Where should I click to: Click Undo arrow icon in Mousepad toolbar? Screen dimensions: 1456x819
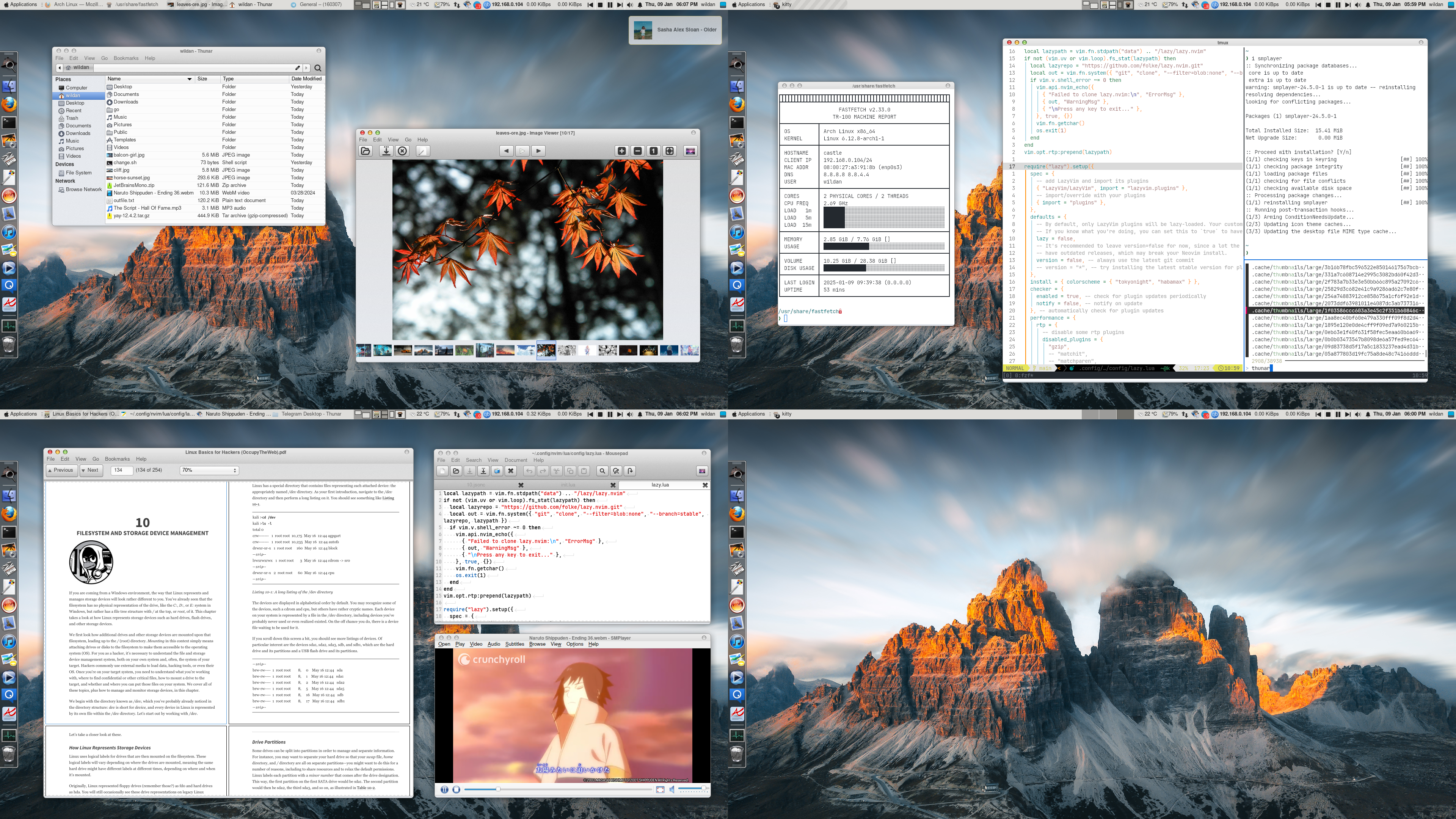click(529, 471)
